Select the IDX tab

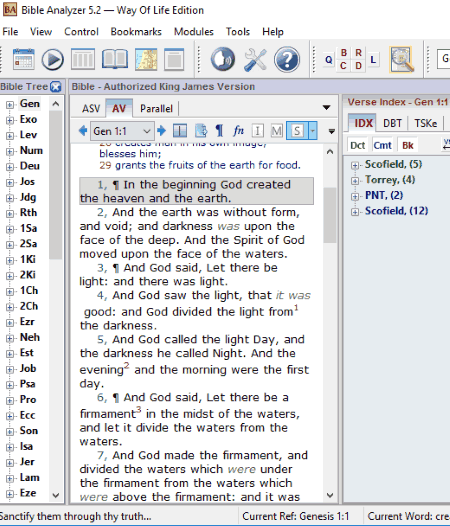(x=363, y=123)
